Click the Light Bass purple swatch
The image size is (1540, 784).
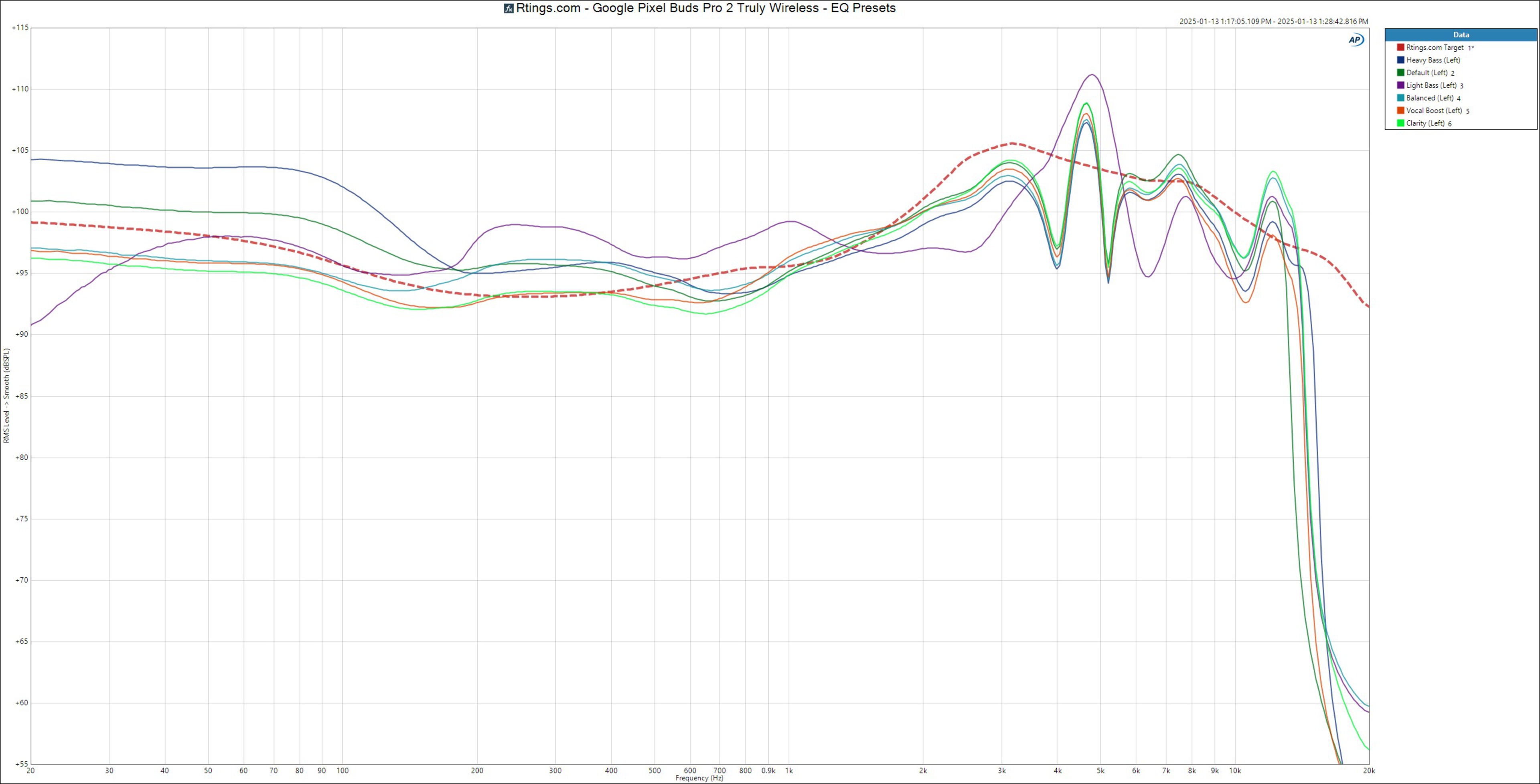tap(1400, 85)
